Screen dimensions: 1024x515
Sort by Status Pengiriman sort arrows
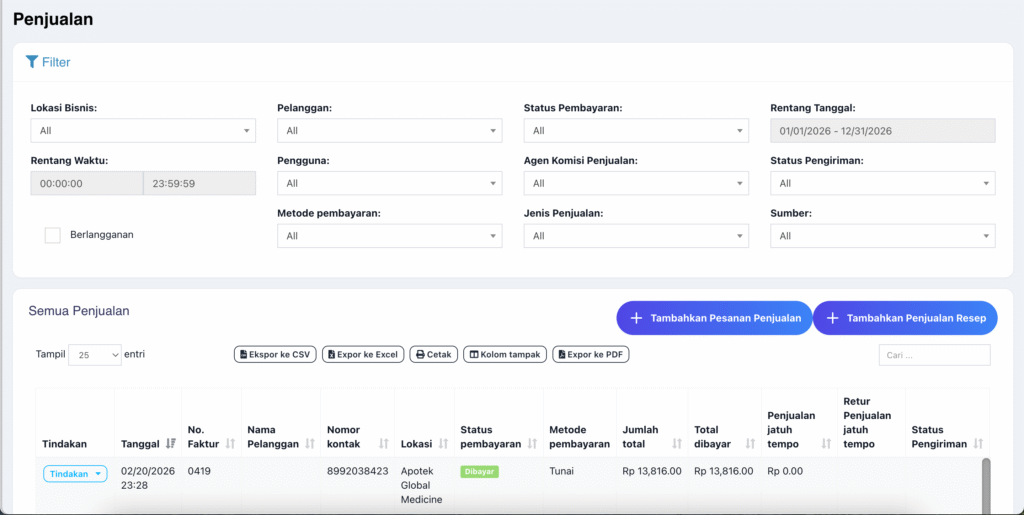[978, 444]
